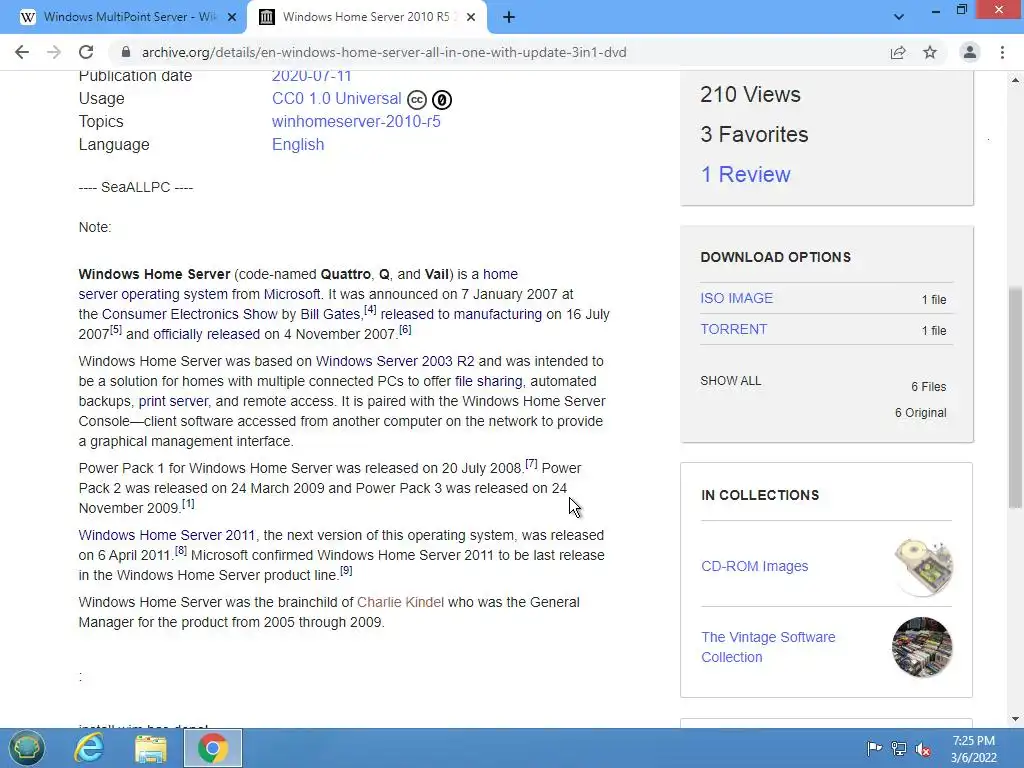Click the scrollbar up arrow

click(x=1015, y=80)
